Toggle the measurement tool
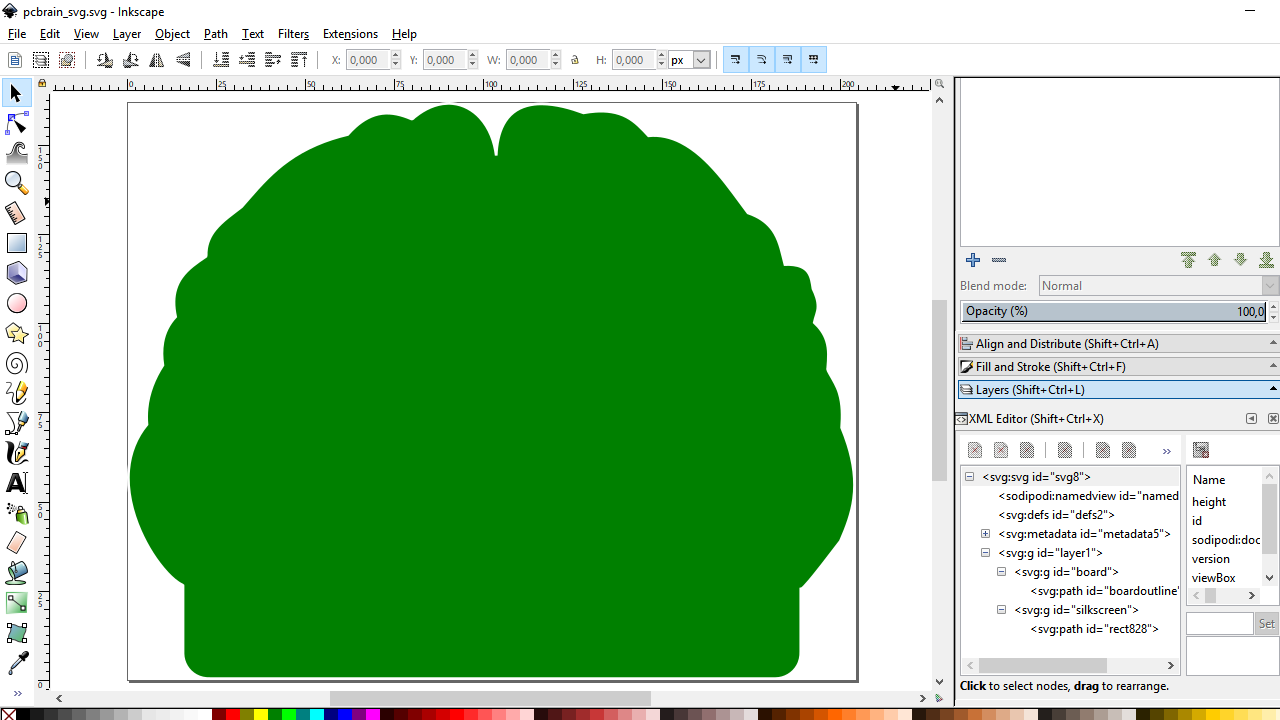 16,213
